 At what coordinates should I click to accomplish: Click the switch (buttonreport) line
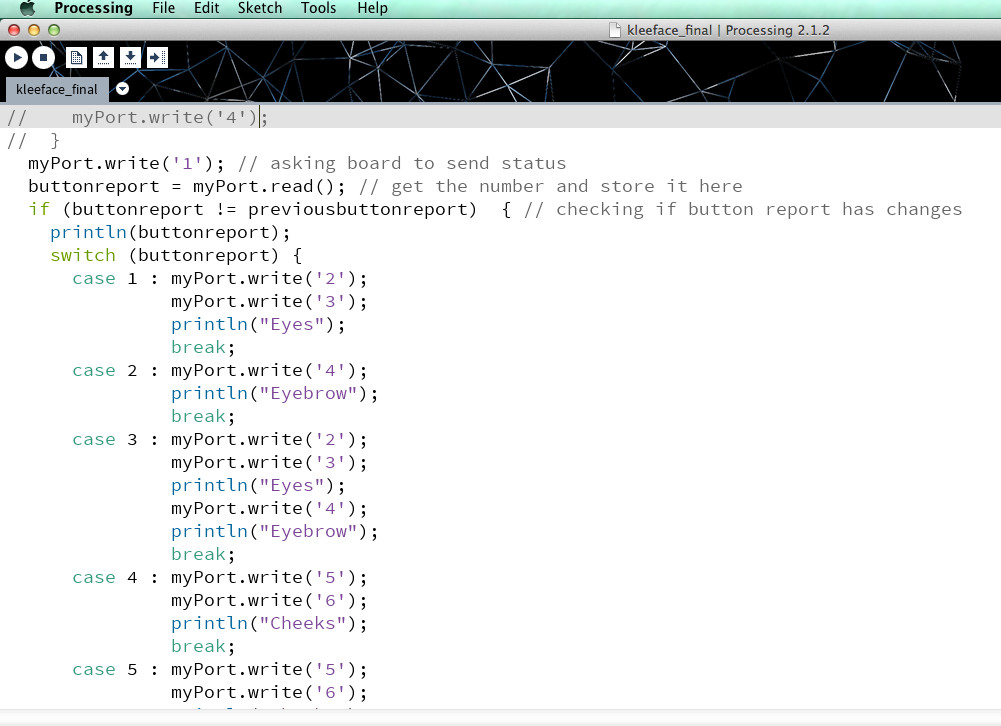(176, 255)
